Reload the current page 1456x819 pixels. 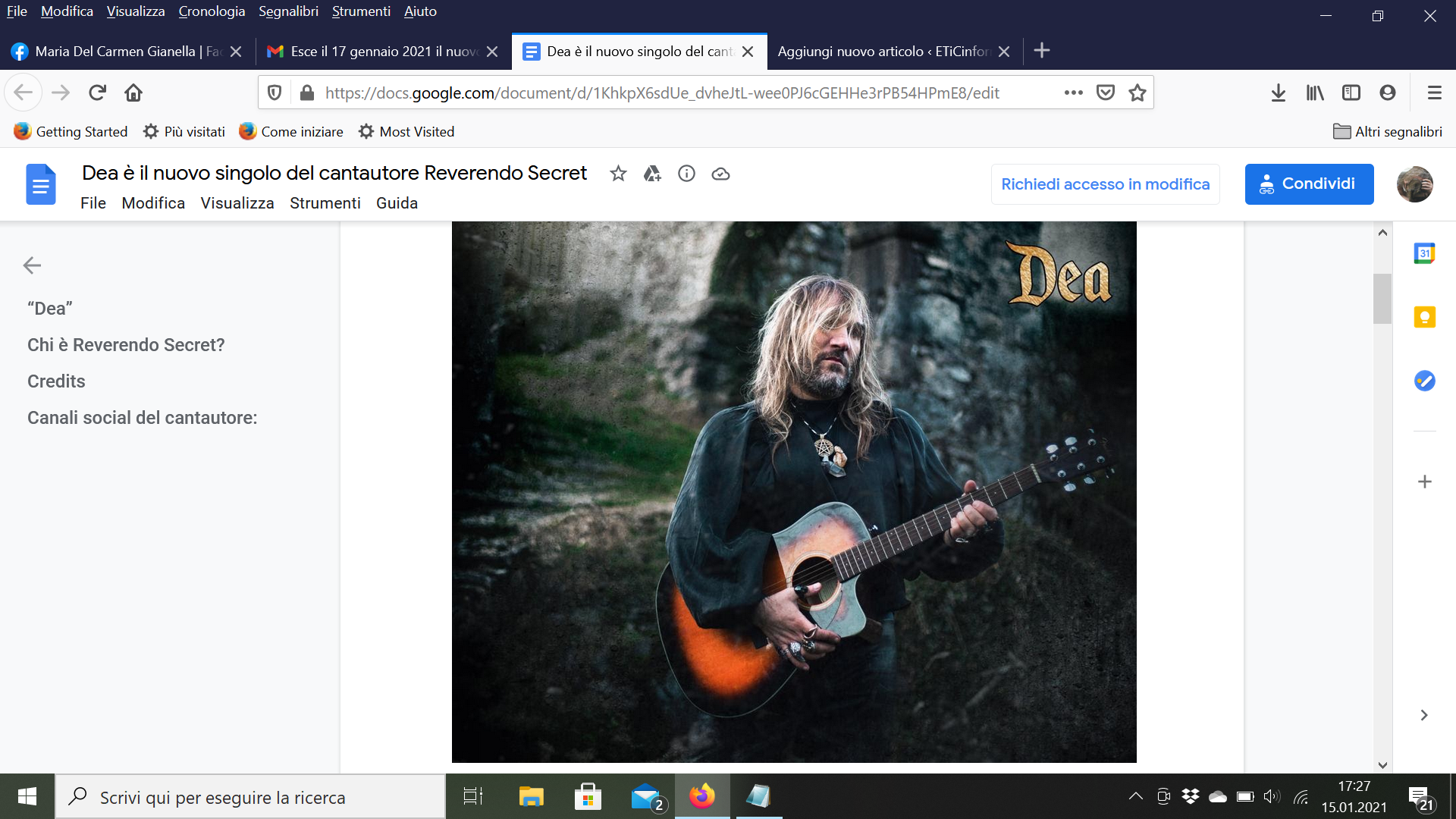pyautogui.click(x=97, y=93)
